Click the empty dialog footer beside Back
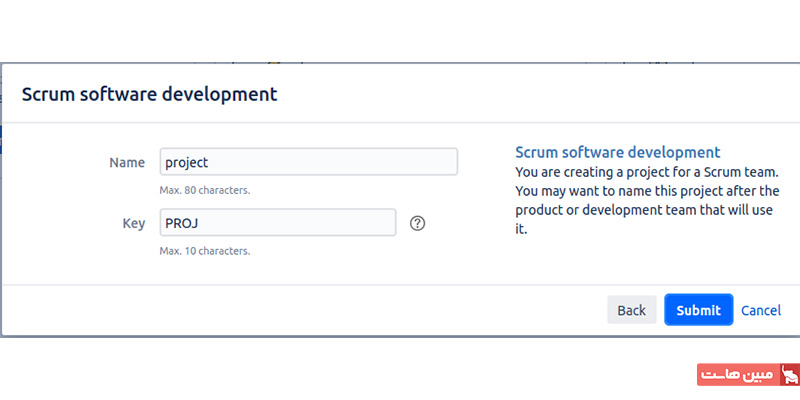 coord(304,310)
